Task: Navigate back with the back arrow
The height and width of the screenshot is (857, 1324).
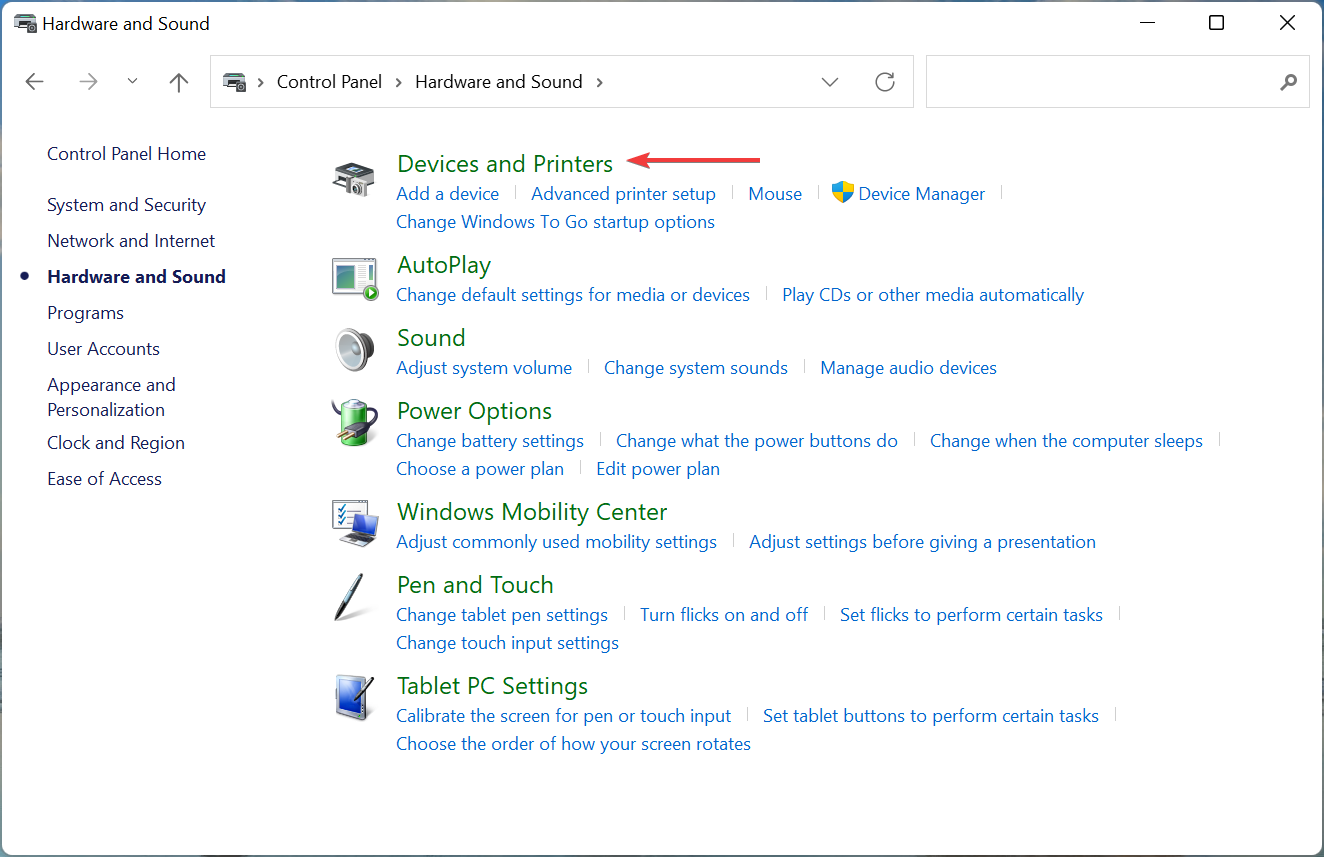Action: [35, 82]
